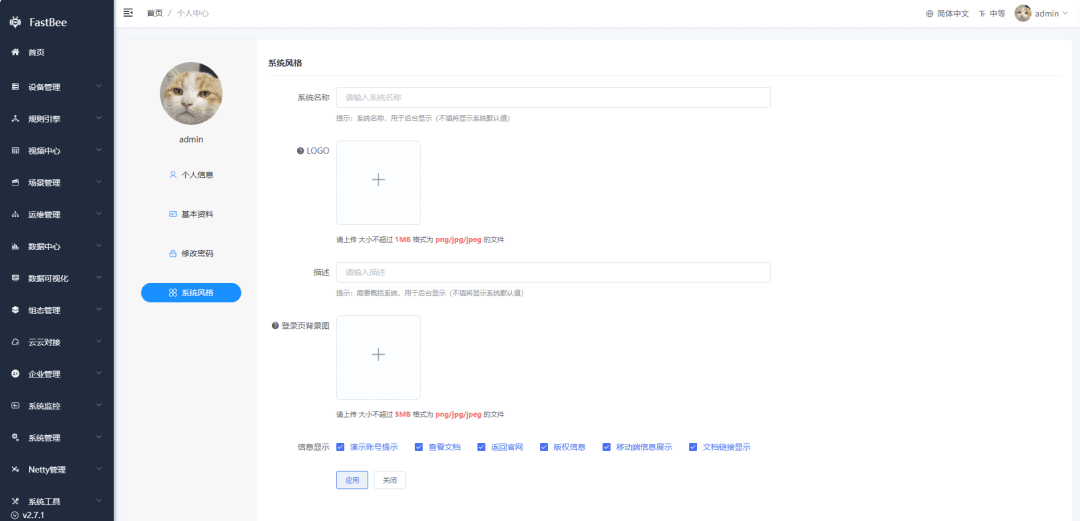1080x521 pixels.
Task: Click the 个人信息 user icon
Action: tap(173, 174)
